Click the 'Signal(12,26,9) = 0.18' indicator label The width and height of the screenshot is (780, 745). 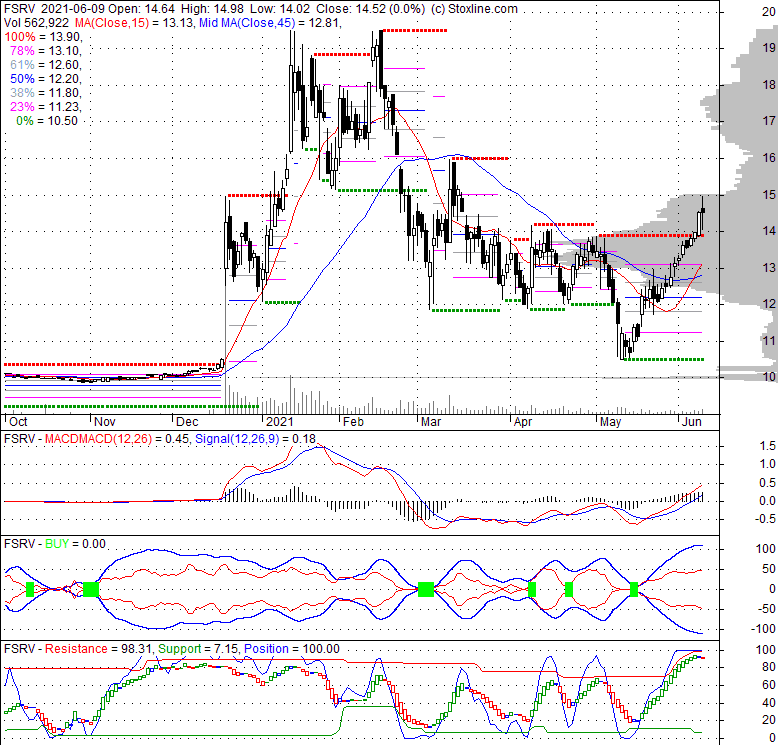click(x=255, y=439)
